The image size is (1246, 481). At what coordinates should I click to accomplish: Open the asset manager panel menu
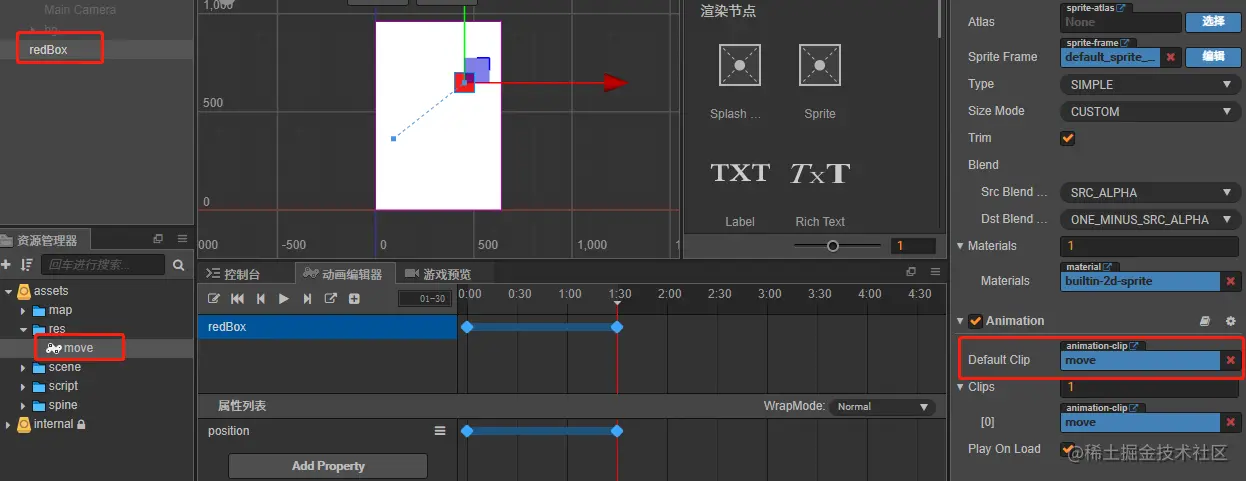182,239
